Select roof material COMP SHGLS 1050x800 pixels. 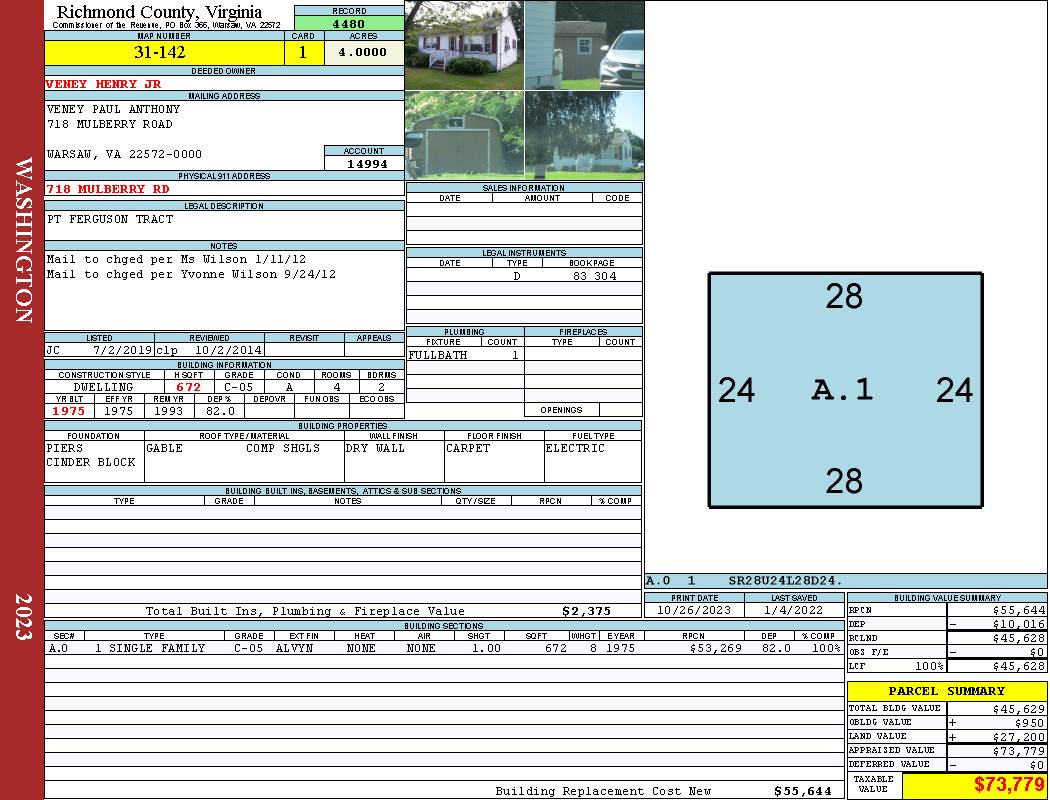point(283,449)
